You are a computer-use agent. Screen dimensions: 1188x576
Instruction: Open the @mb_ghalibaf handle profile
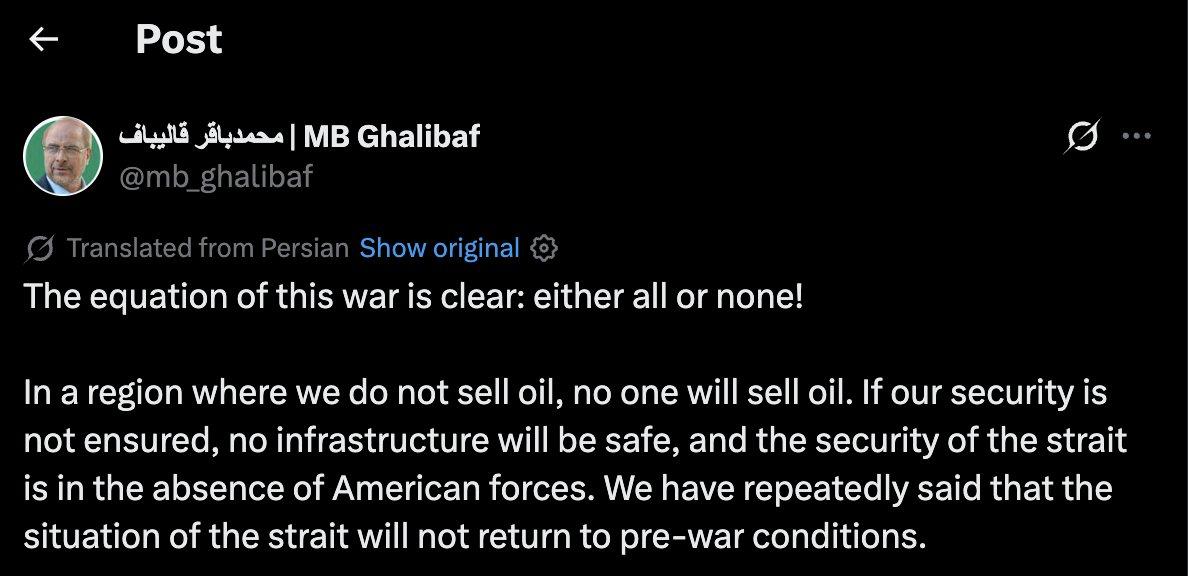coord(216,177)
